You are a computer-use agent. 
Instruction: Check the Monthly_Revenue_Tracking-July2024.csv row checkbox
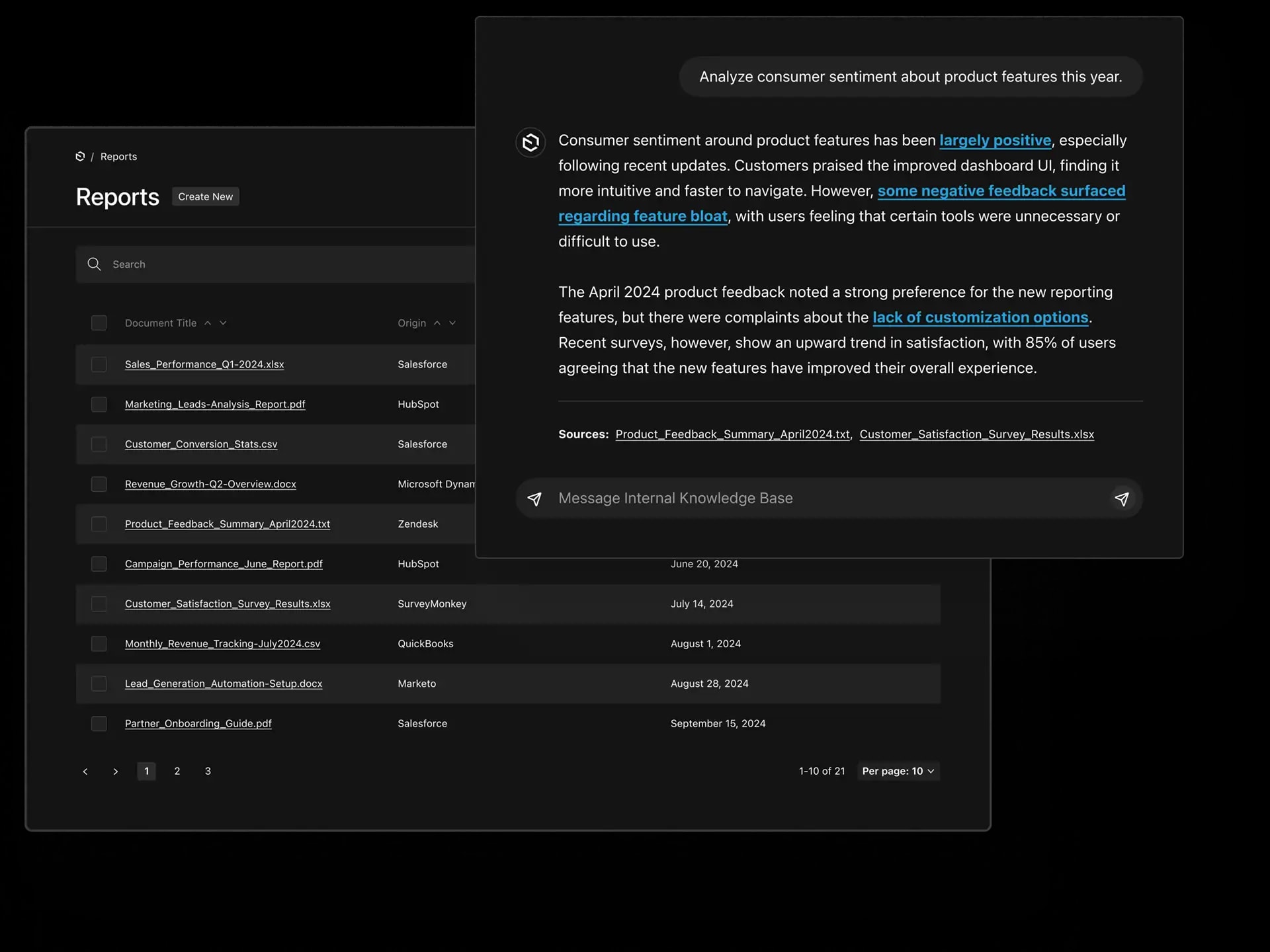point(99,644)
